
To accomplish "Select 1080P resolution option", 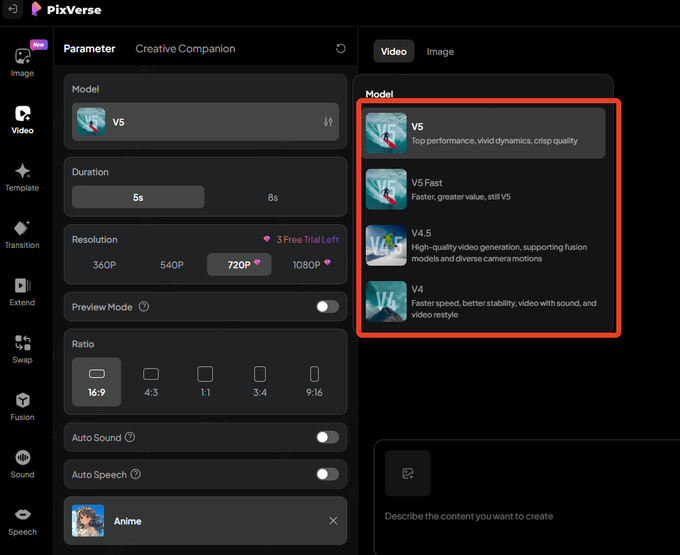I will [x=306, y=265].
